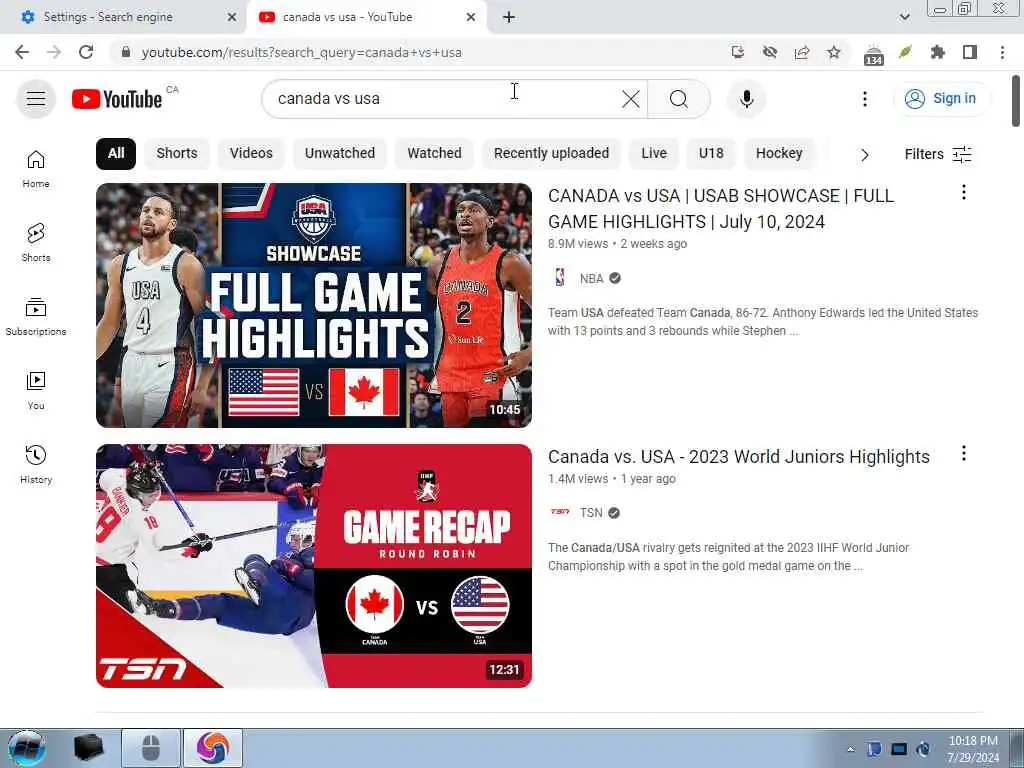Select the Videos filter chip
Image resolution: width=1024 pixels, height=768 pixels.
pos(251,153)
